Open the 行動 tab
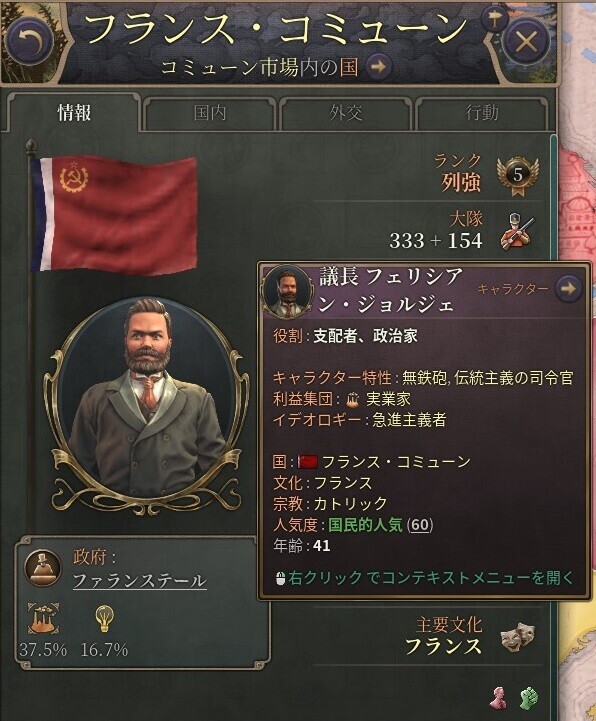Viewport: 596px width, 721px height. pyautogui.click(x=481, y=113)
